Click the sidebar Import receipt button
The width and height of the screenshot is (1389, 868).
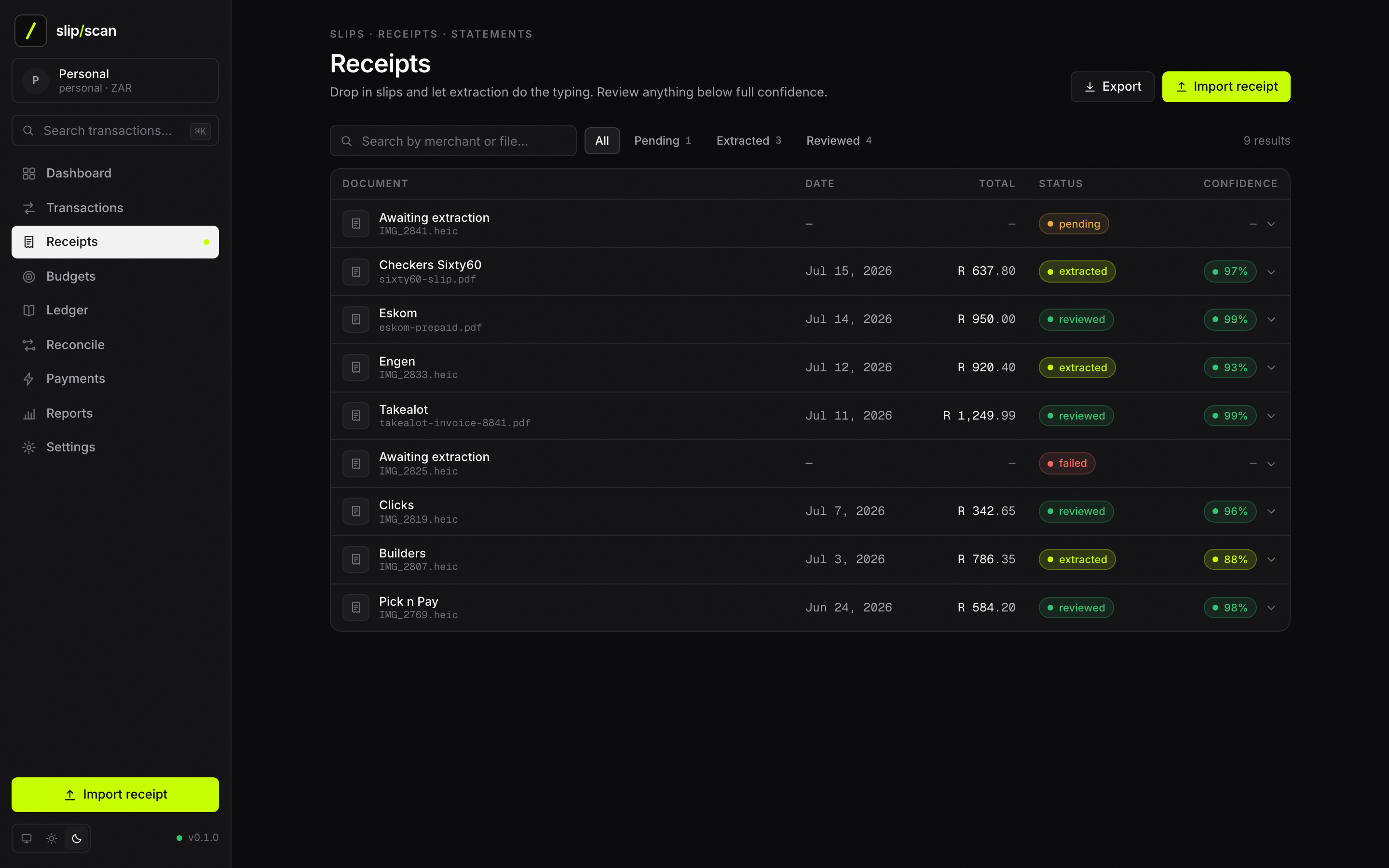click(115, 795)
